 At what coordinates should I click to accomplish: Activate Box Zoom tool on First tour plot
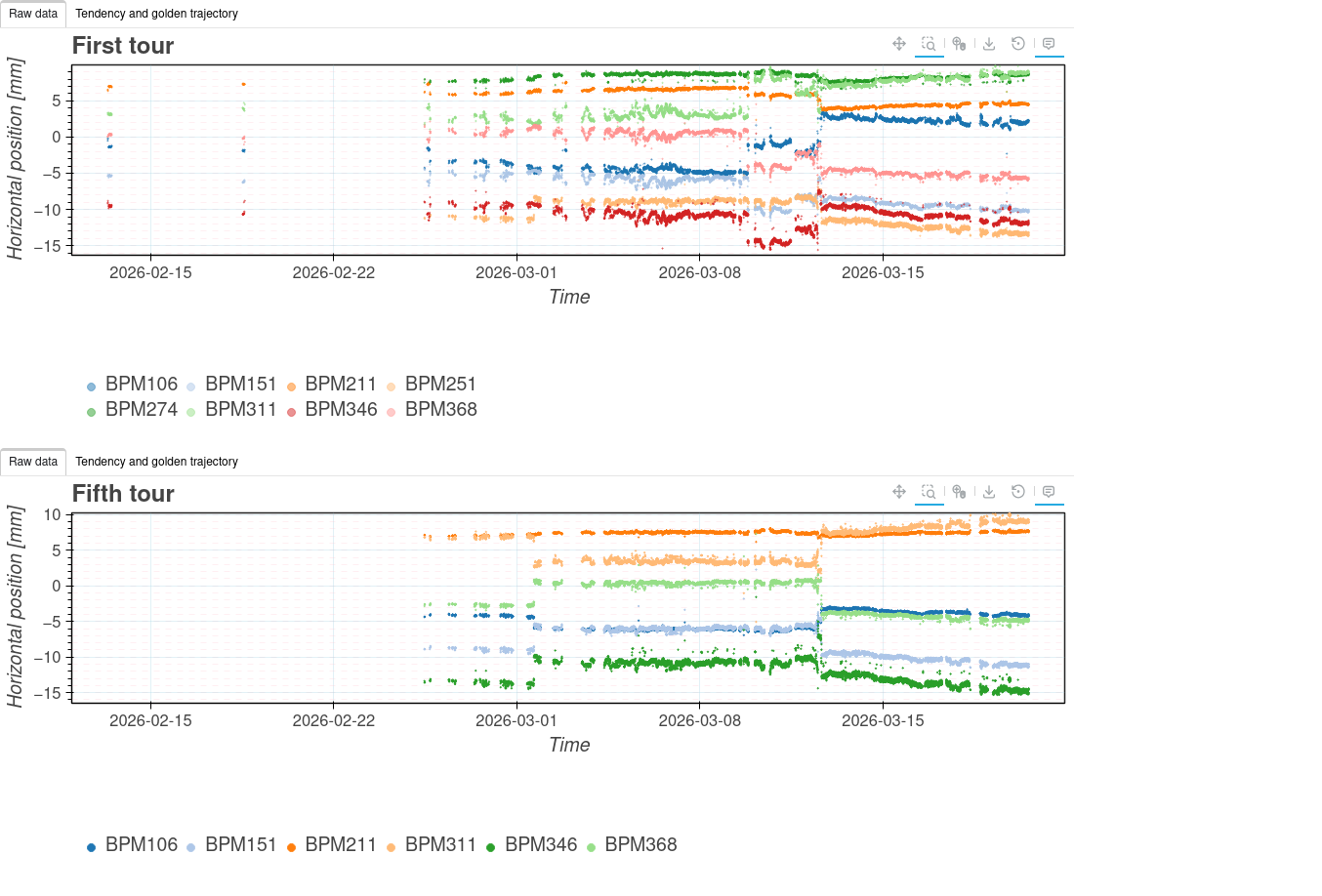(x=930, y=44)
